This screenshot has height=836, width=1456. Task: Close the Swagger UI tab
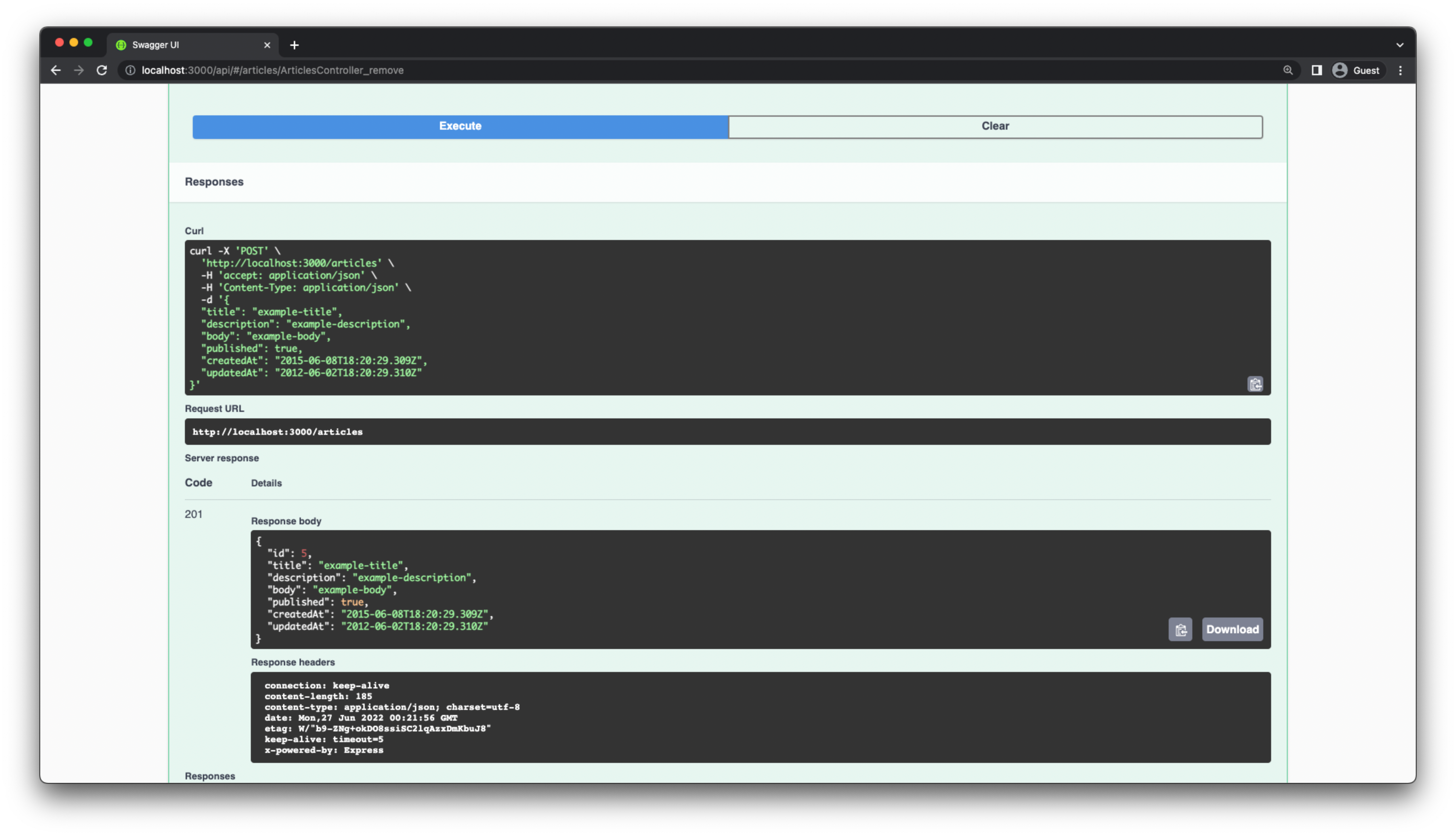[267, 45]
